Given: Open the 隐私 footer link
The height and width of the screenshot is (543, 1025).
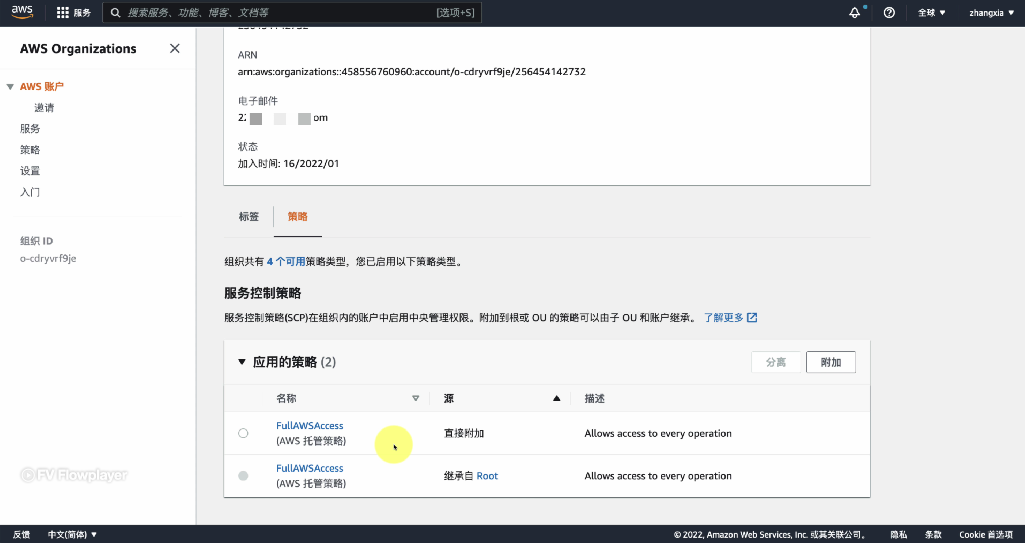Looking at the screenshot, I should 898,535.
